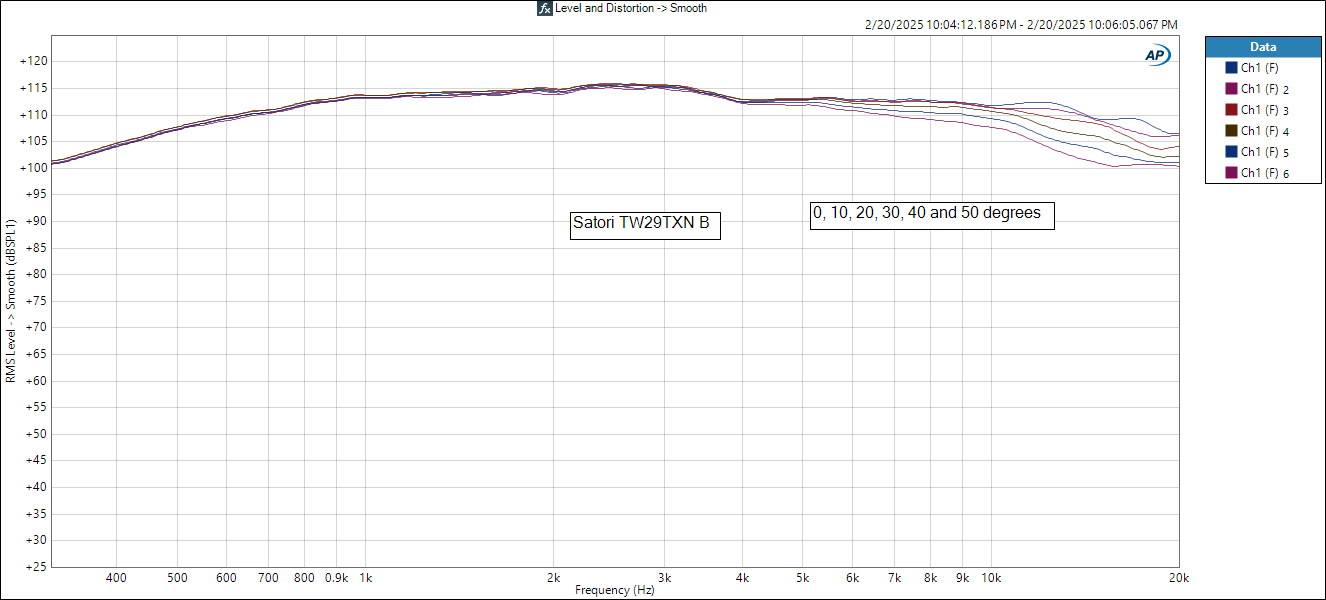1326x600 pixels.
Task: Click the 20k frequency tick label
Action: point(1179,578)
